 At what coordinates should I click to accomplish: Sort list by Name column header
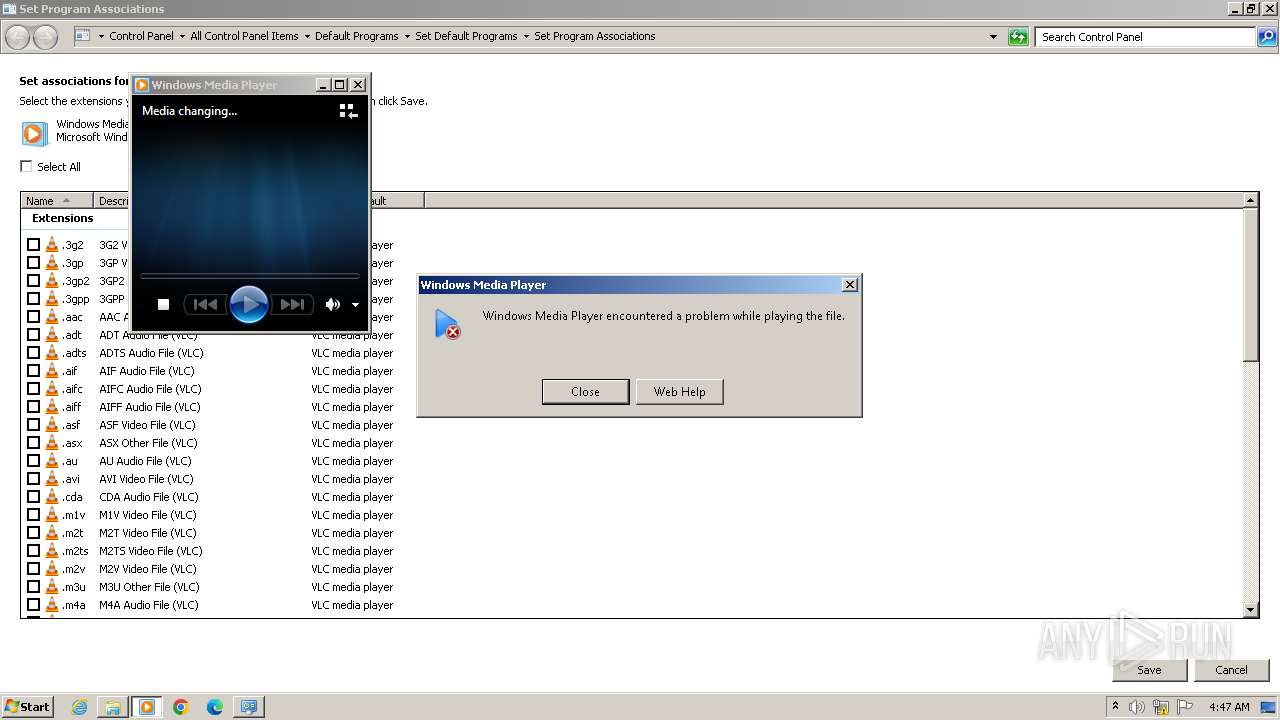pyautogui.click(x=57, y=201)
